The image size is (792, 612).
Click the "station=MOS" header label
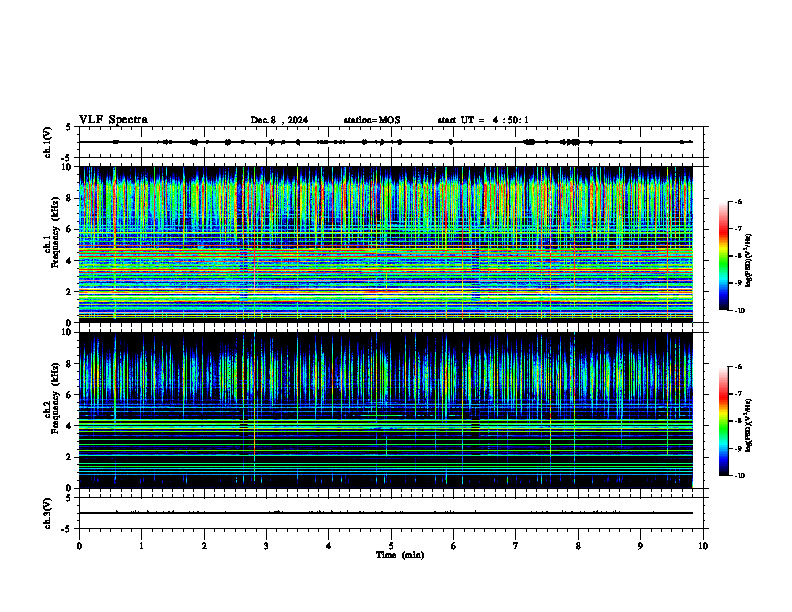(372, 120)
